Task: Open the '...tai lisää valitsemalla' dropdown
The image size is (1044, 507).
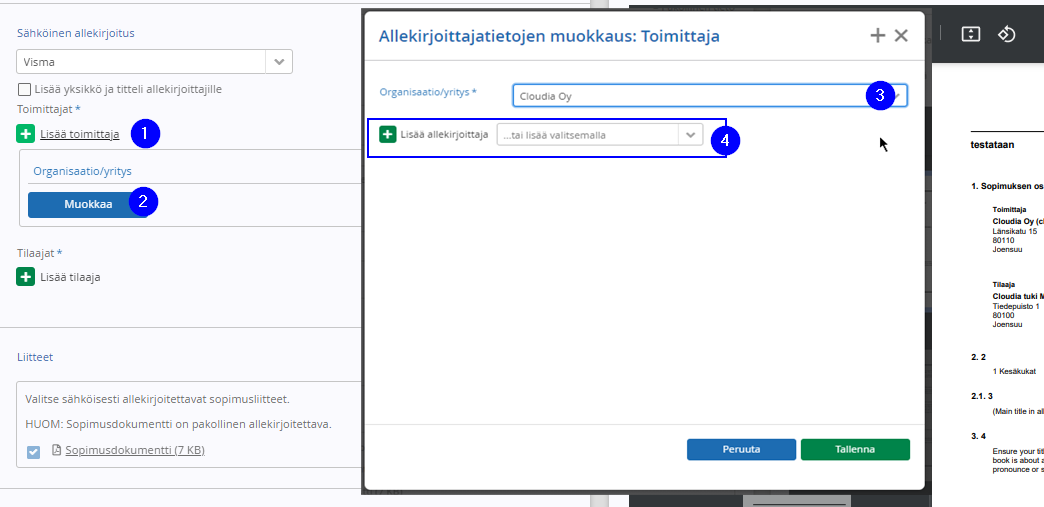Action: (x=690, y=135)
